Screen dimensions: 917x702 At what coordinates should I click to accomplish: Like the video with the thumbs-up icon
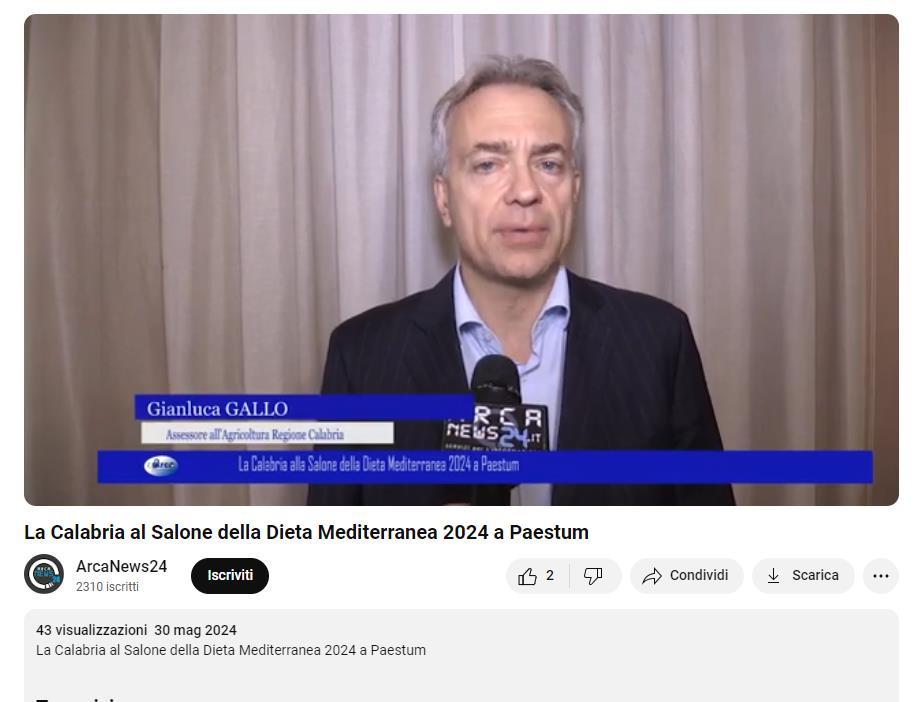pos(527,576)
